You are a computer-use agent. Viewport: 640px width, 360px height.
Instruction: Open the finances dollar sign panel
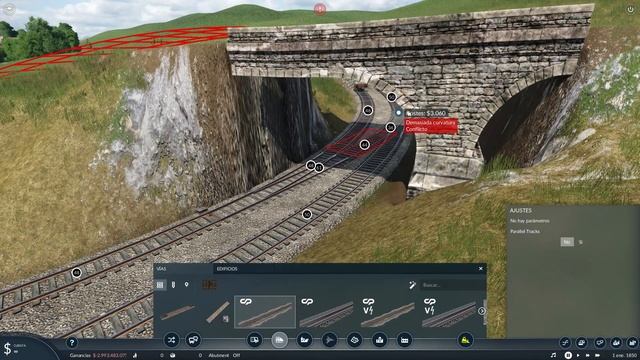(7, 349)
